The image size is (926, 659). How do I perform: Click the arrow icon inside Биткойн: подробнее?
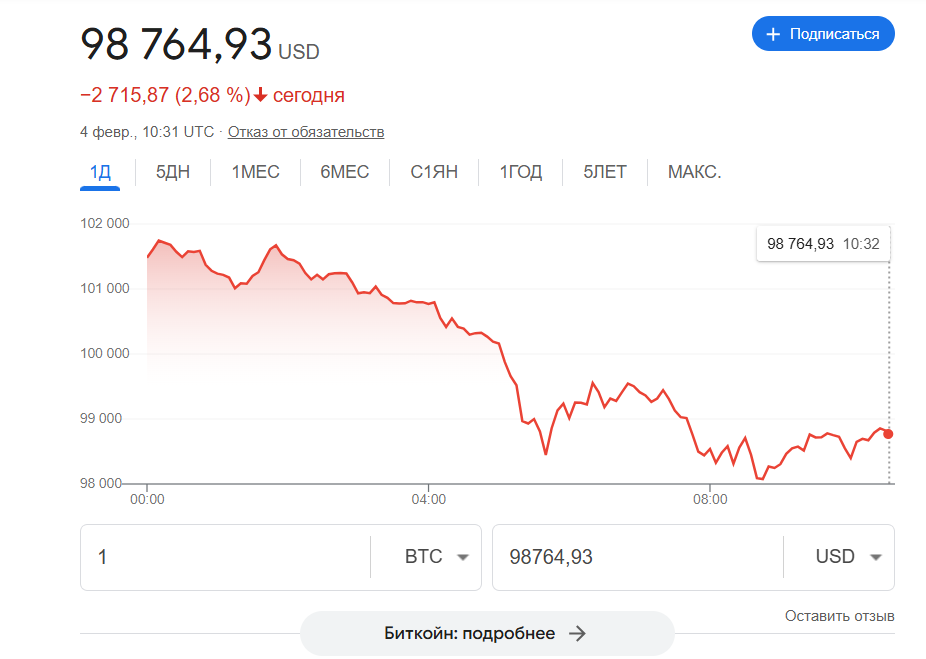(x=576, y=633)
